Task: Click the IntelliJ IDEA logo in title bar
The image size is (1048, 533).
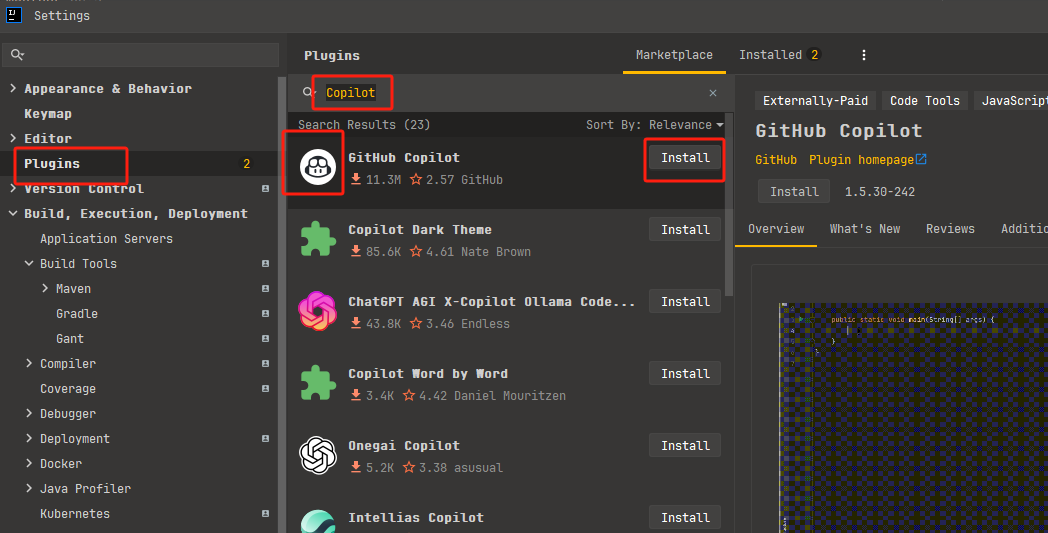Action: pyautogui.click(x=13, y=15)
